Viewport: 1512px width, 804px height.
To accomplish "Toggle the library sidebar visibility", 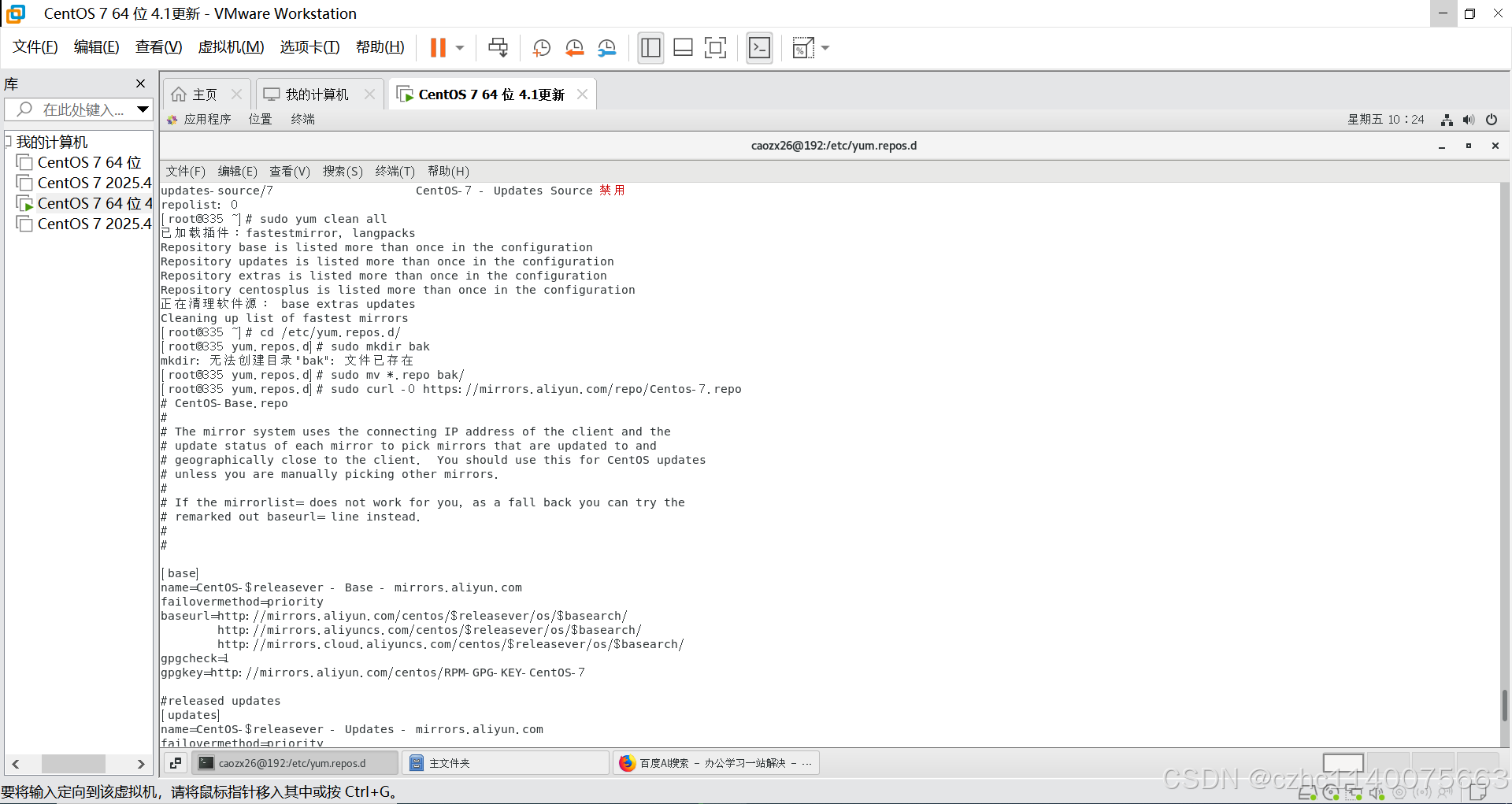I will pyautogui.click(x=650, y=48).
